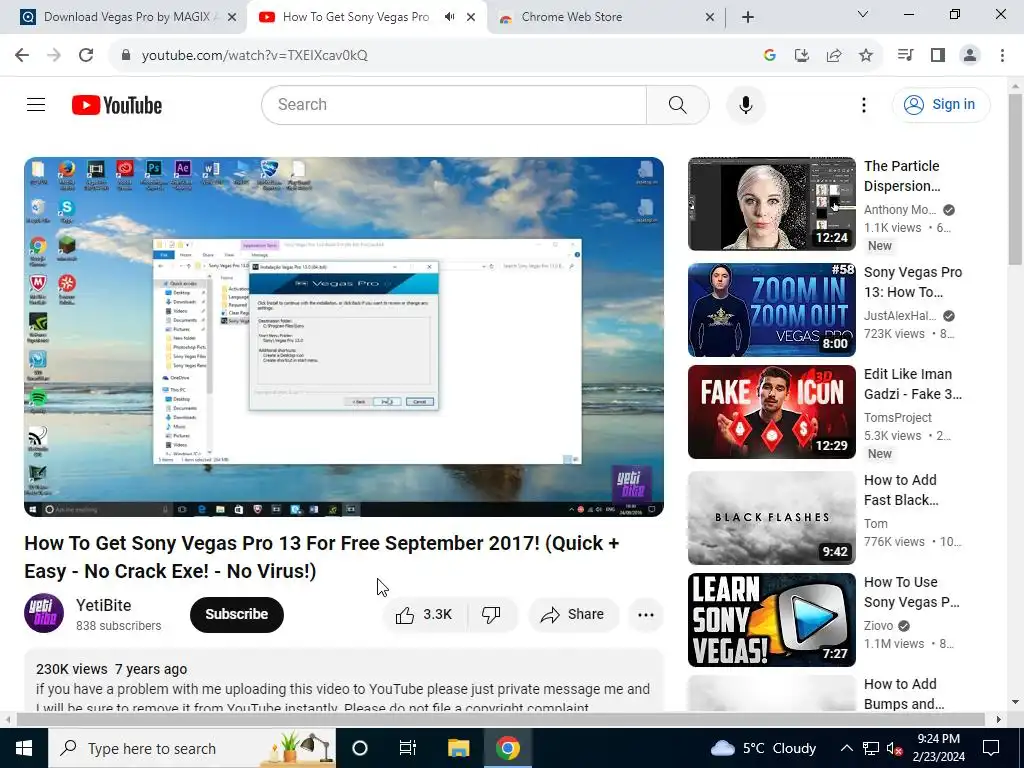The width and height of the screenshot is (1024, 768).
Task: Open Chrome profile avatar
Action: point(970,55)
